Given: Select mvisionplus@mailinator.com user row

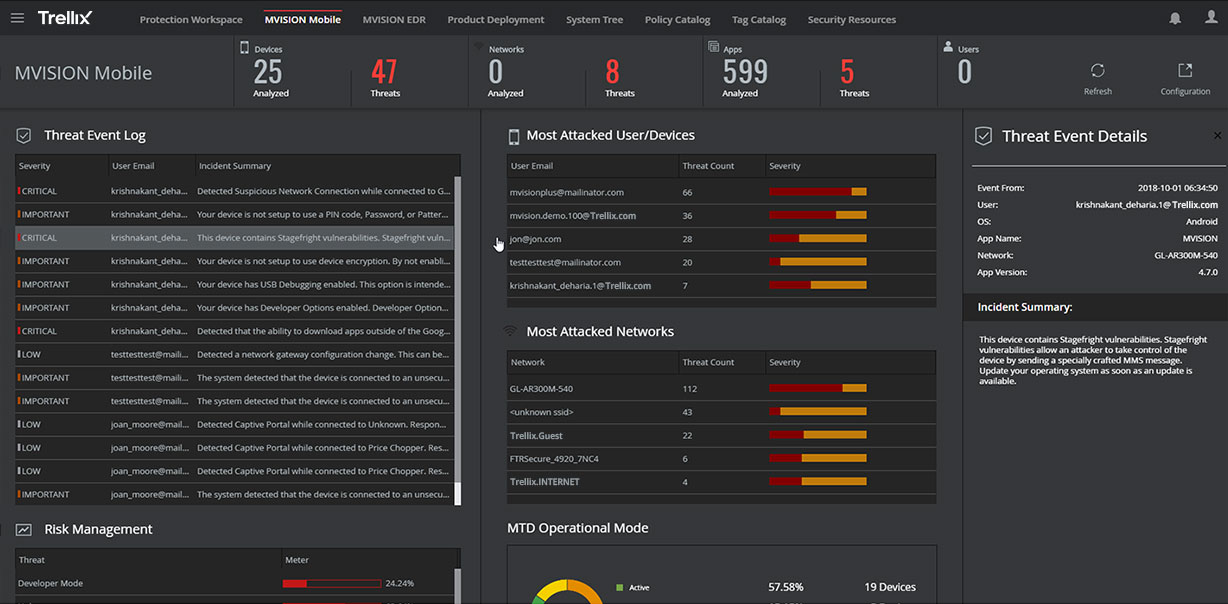Looking at the screenshot, I should pyautogui.click(x=722, y=192).
